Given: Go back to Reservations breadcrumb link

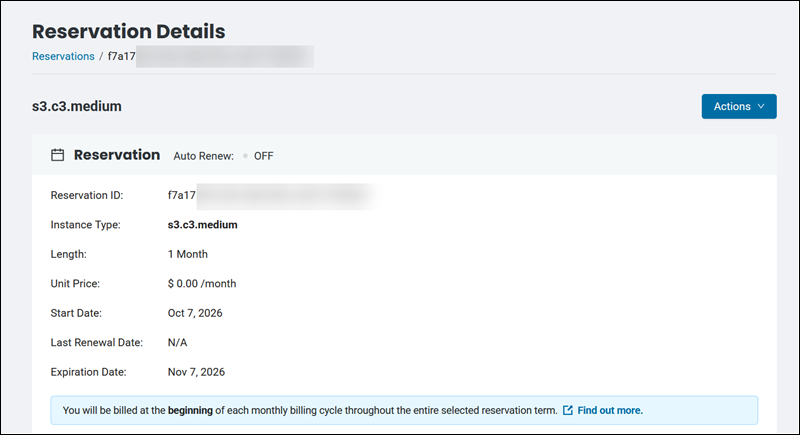Looking at the screenshot, I should click(63, 56).
